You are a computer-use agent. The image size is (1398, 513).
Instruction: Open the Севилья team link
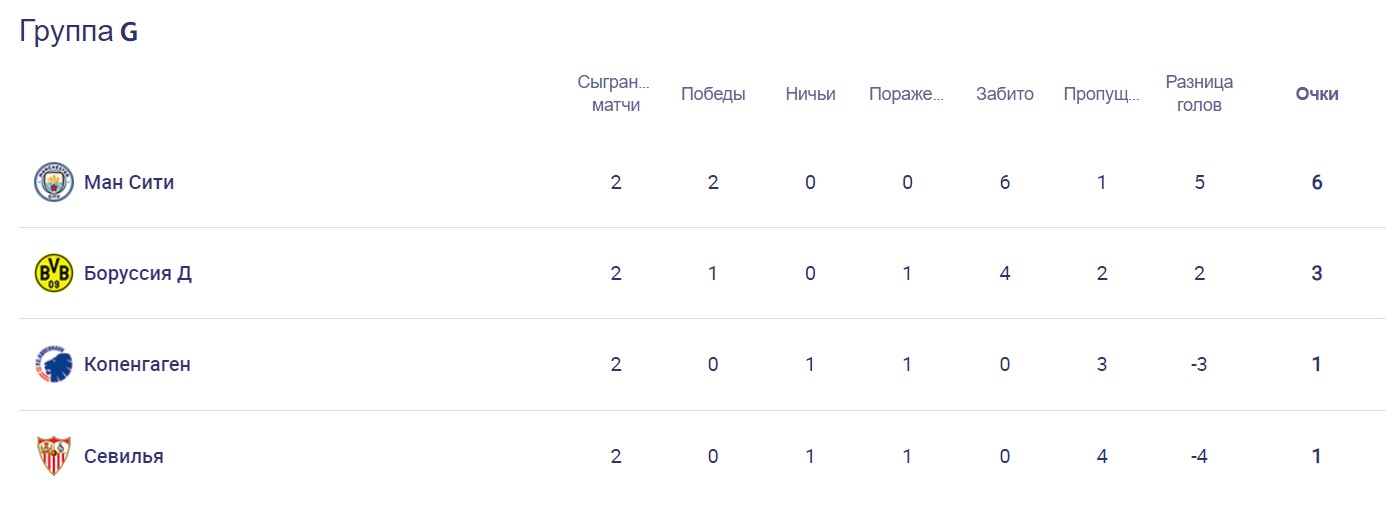pyautogui.click(x=124, y=456)
